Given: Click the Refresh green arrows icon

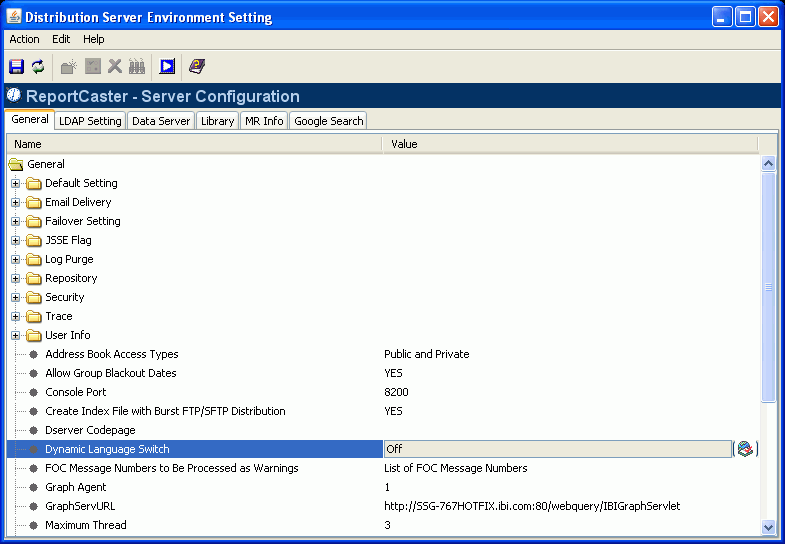Looking at the screenshot, I should pos(38,67).
